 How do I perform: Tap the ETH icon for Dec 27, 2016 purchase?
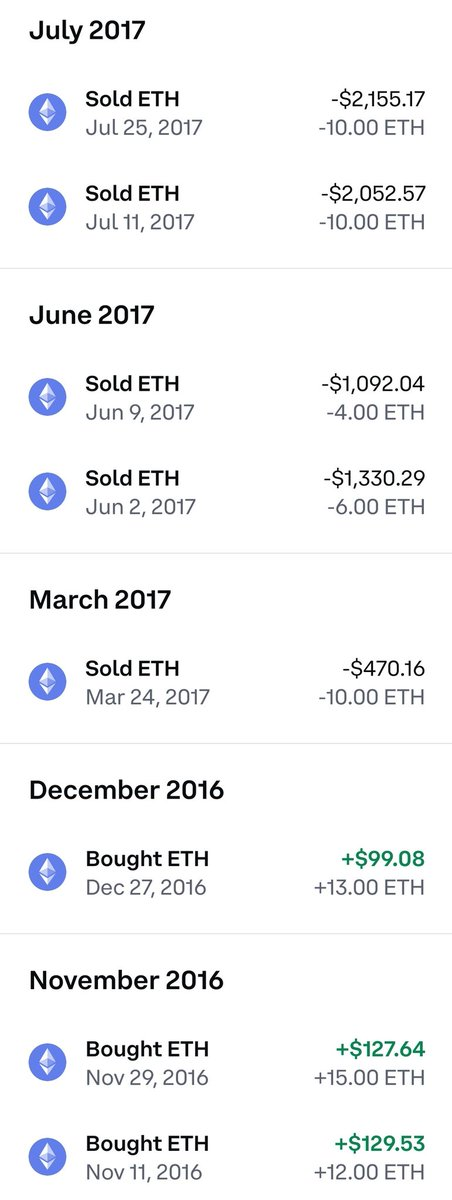click(47, 872)
